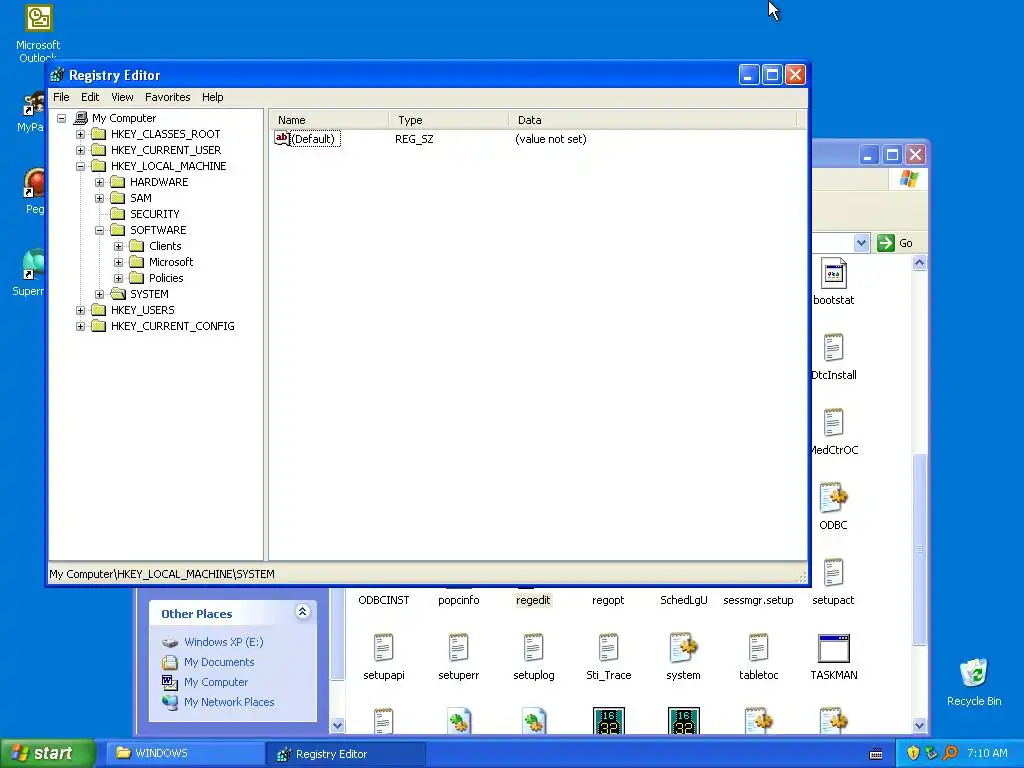Click the open SYSTEM folder icon

tap(118, 294)
